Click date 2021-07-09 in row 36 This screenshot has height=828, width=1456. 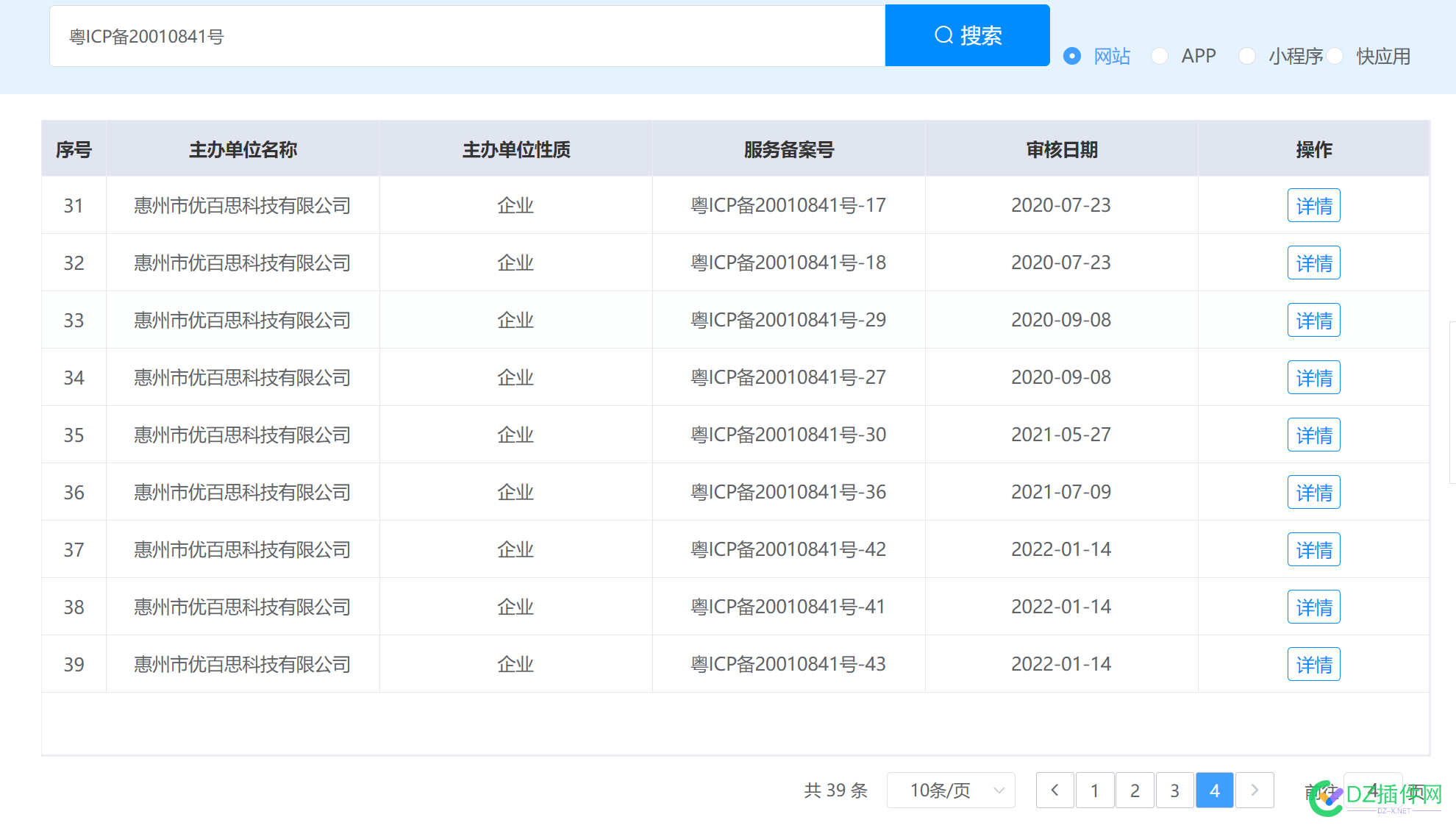(x=1061, y=492)
